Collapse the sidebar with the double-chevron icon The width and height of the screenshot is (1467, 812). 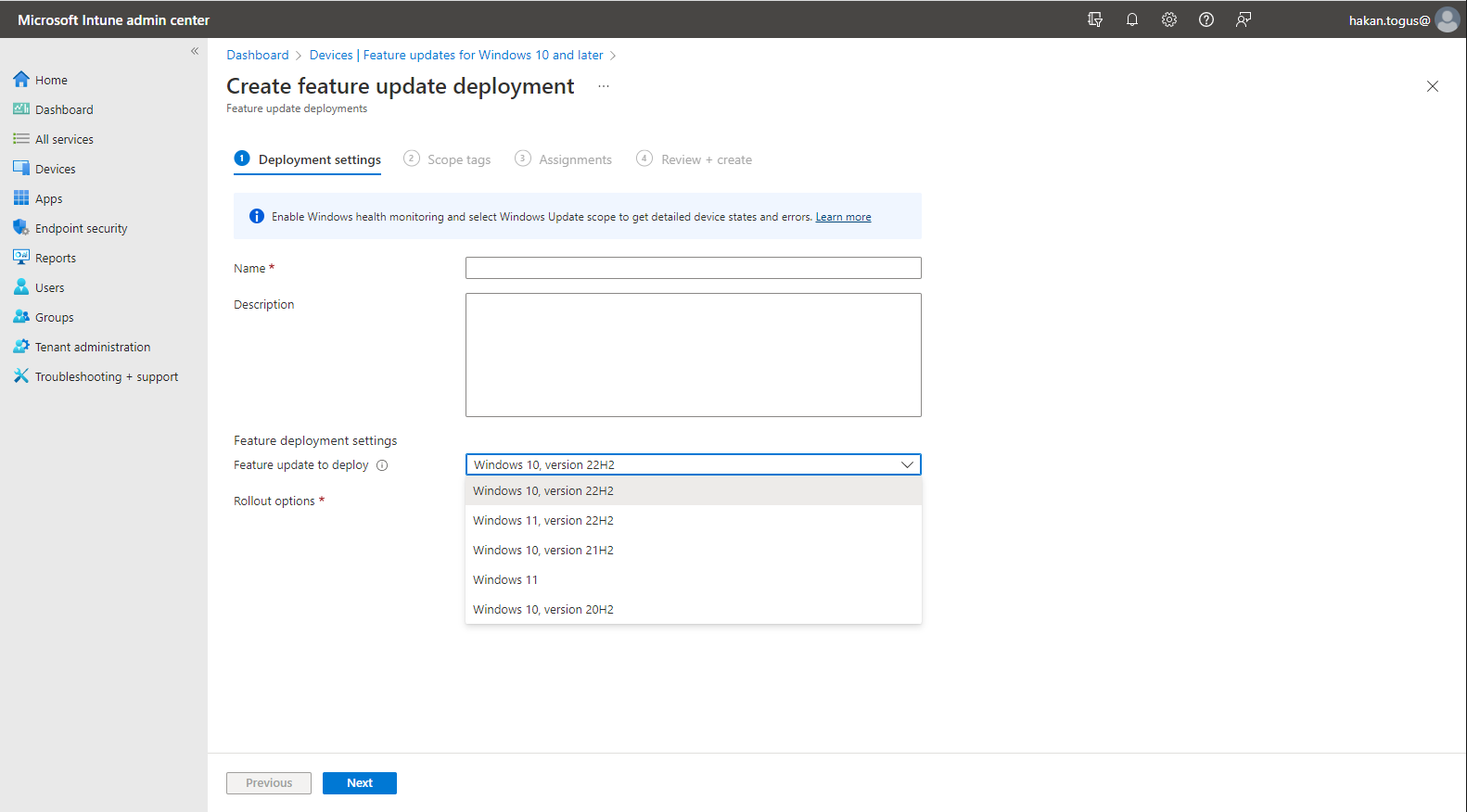[195, 51]
